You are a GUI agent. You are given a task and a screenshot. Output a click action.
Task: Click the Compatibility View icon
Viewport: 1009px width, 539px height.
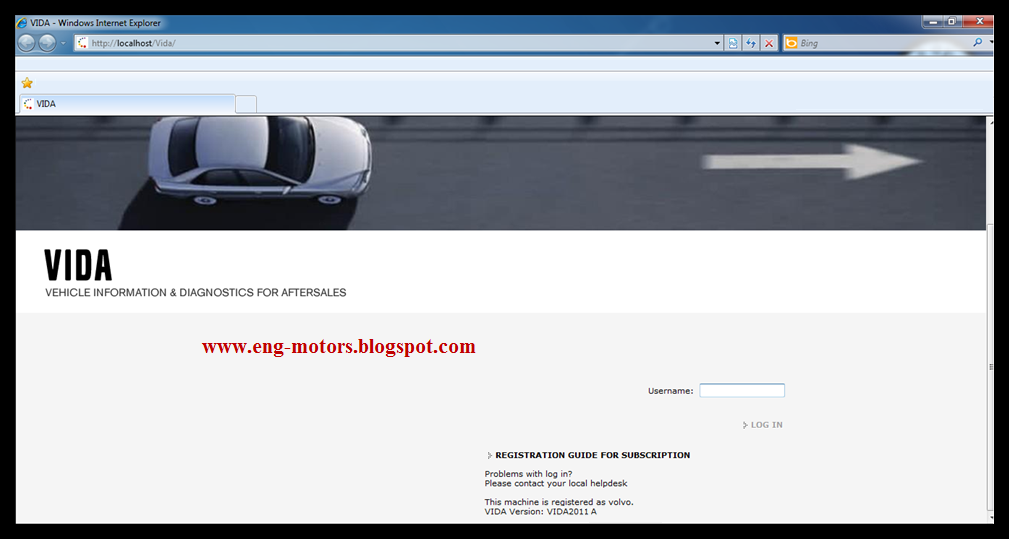tap(733, 43)
